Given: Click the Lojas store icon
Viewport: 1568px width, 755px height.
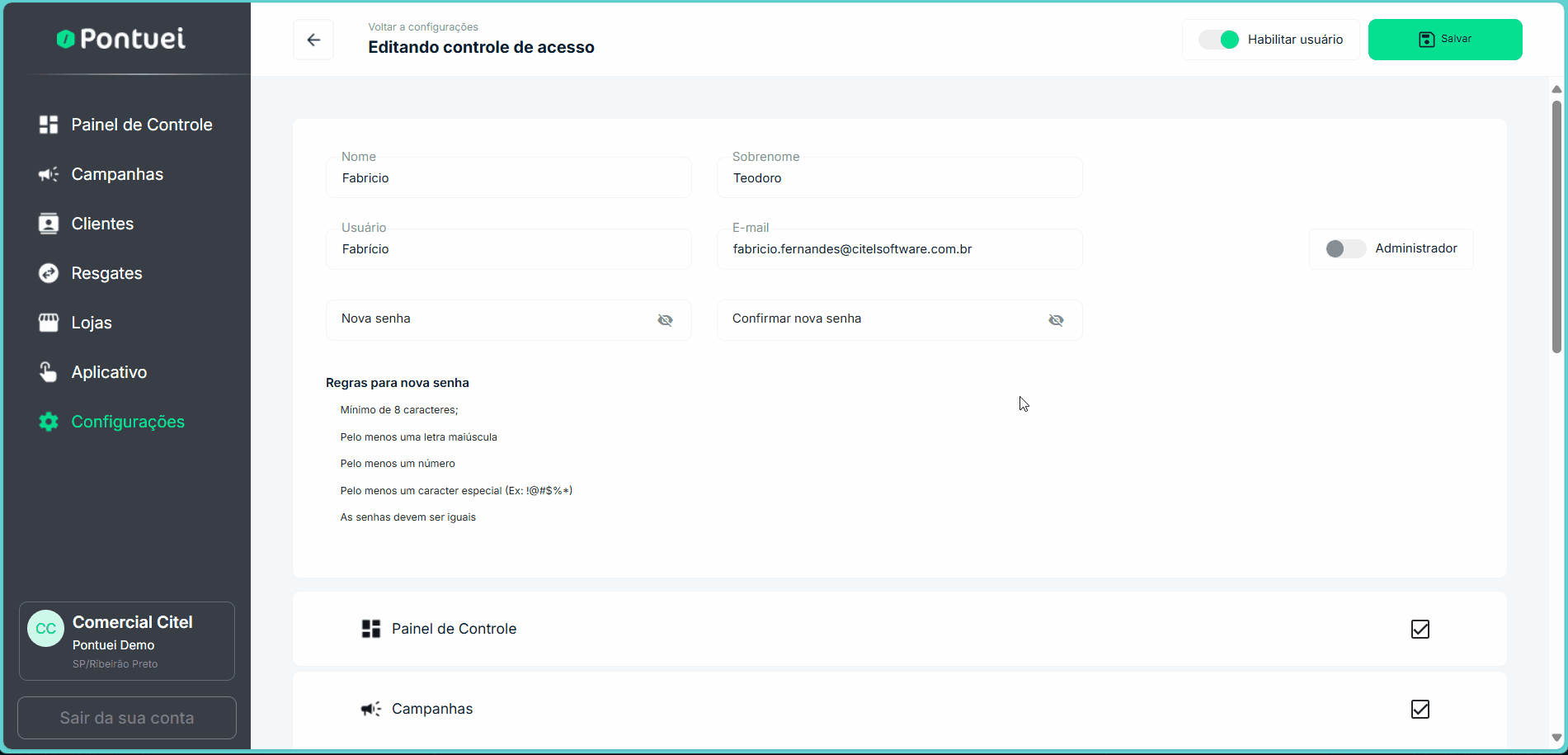Looking at the screenshot, I should point(49,323).
